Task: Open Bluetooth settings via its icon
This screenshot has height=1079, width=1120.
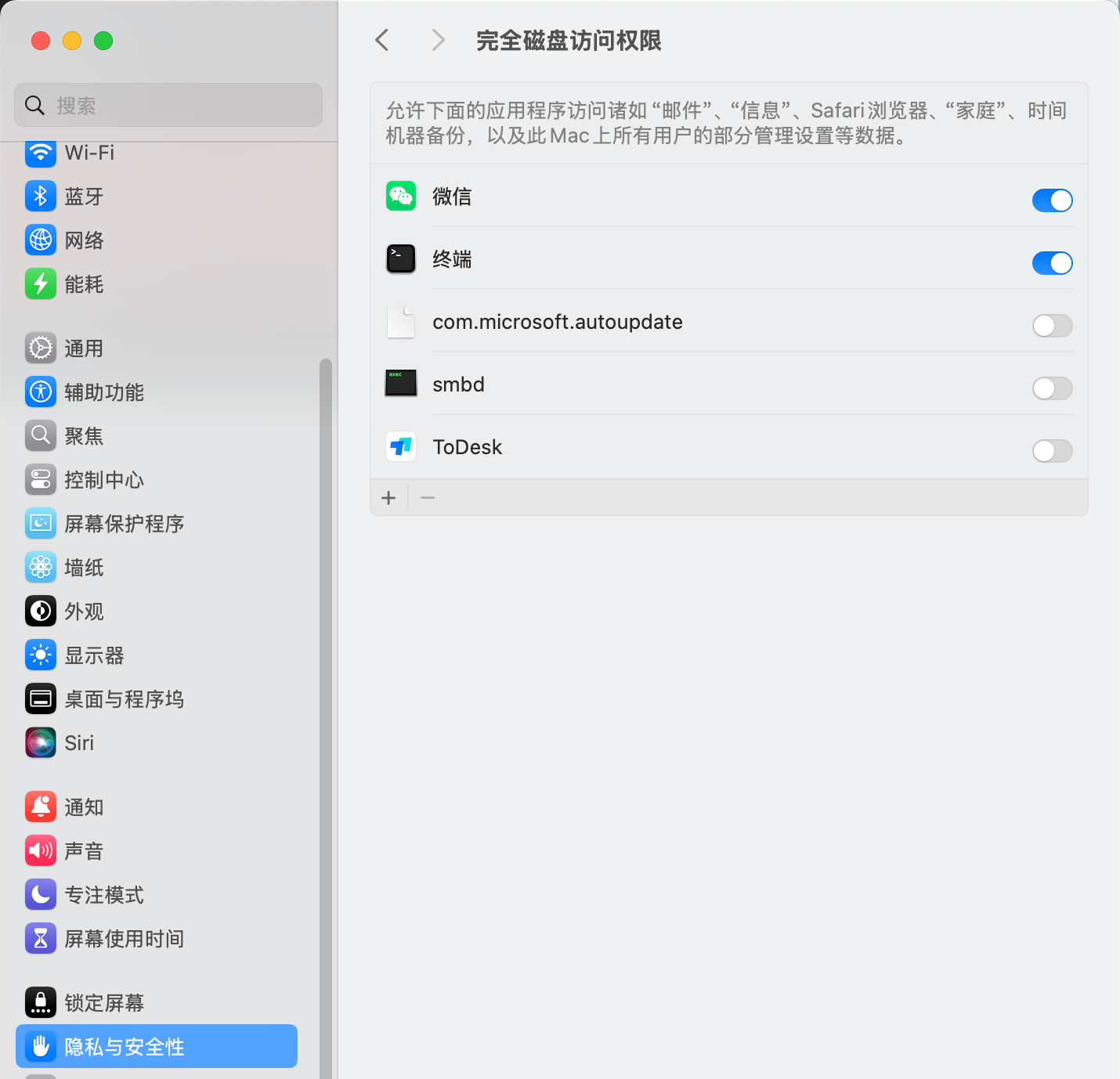Action: pos(41,197)
